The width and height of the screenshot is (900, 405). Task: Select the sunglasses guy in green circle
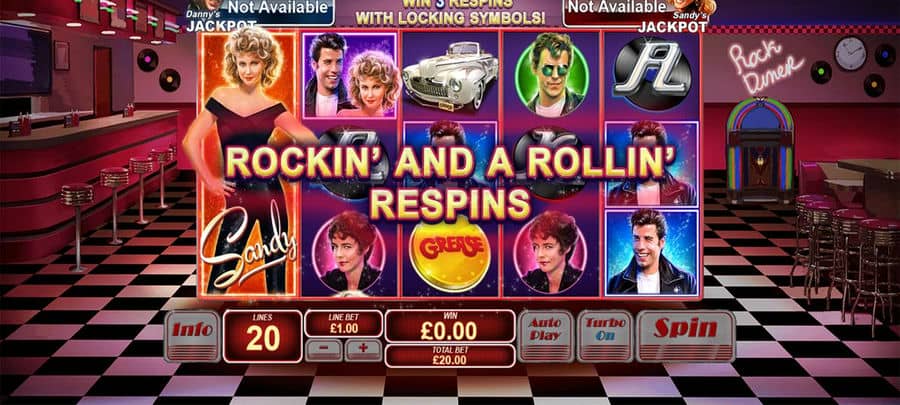pyautogui.click(x=551, y=75)
